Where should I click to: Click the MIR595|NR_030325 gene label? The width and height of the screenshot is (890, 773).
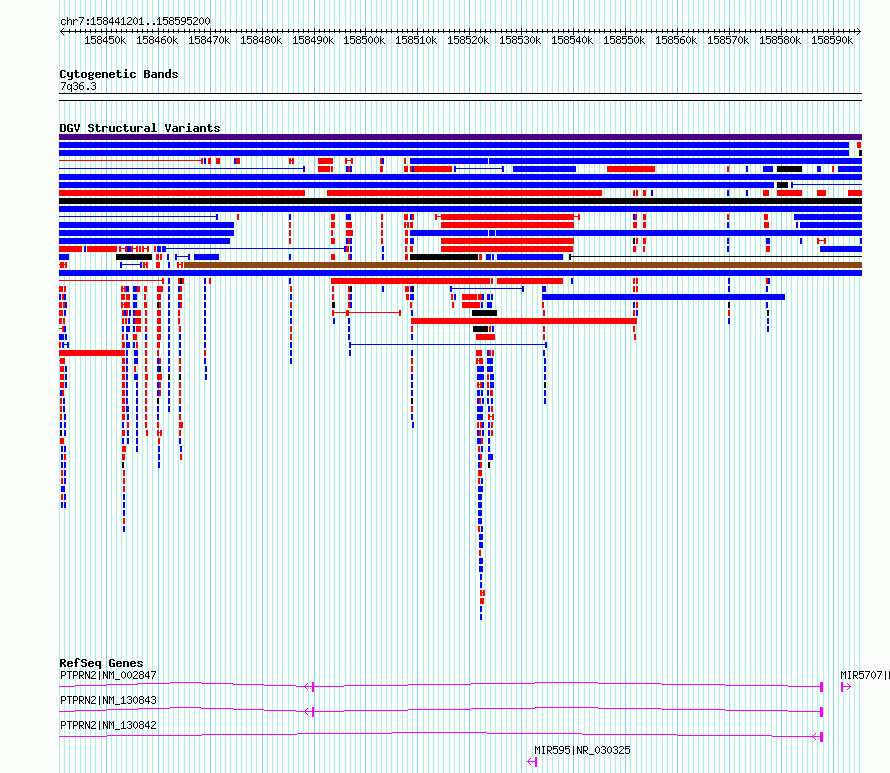pos(582,750)
